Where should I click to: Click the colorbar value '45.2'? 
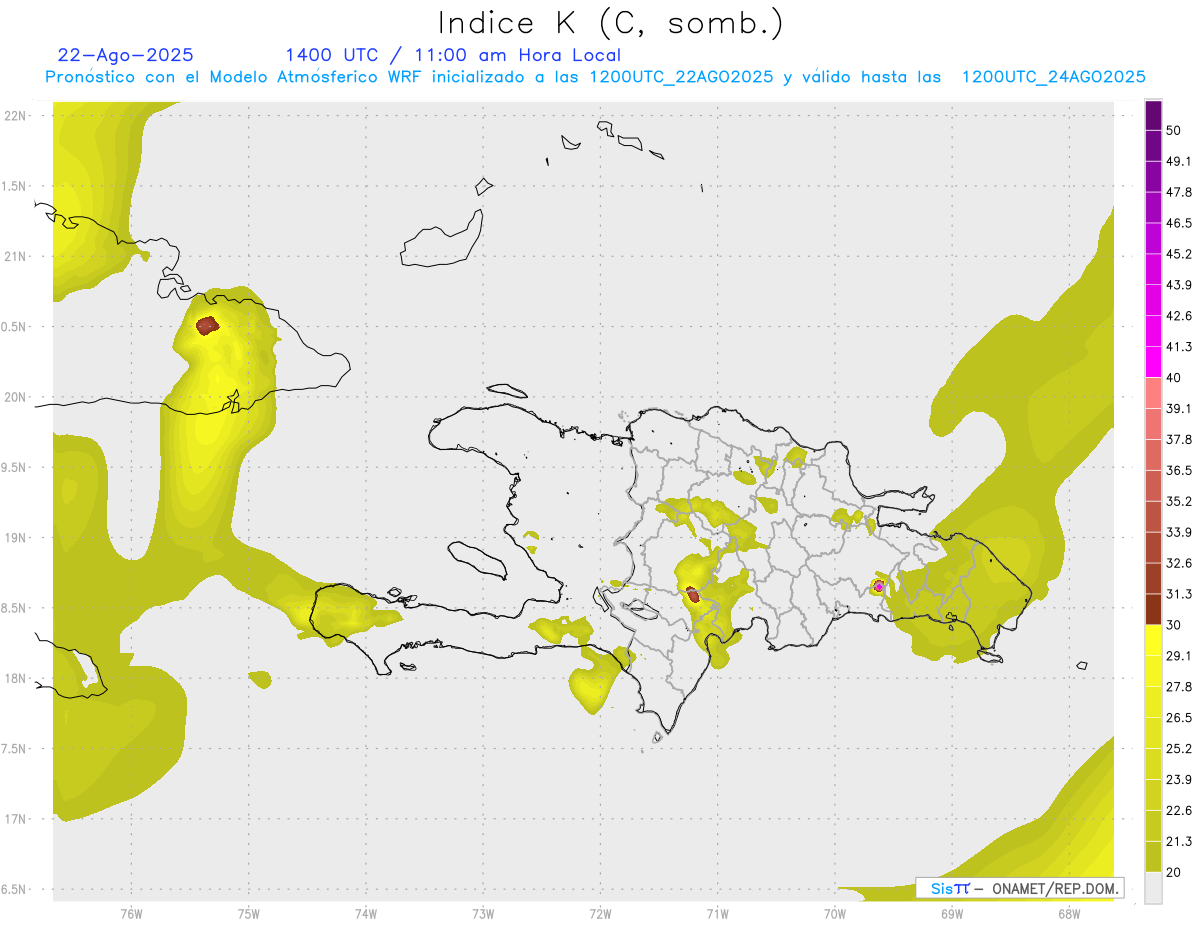tap(1179, 254)
